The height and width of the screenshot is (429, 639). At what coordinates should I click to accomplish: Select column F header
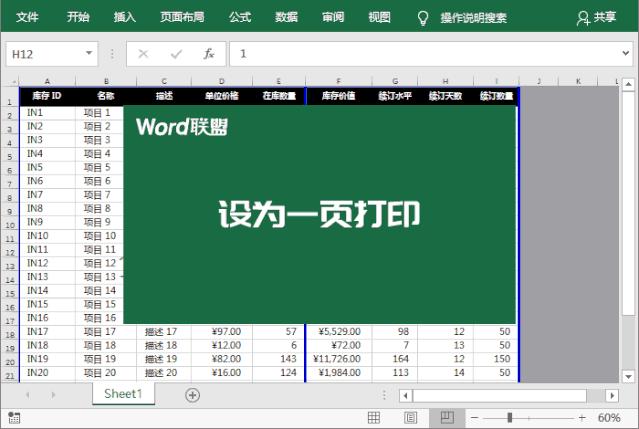tap(338, 81)
